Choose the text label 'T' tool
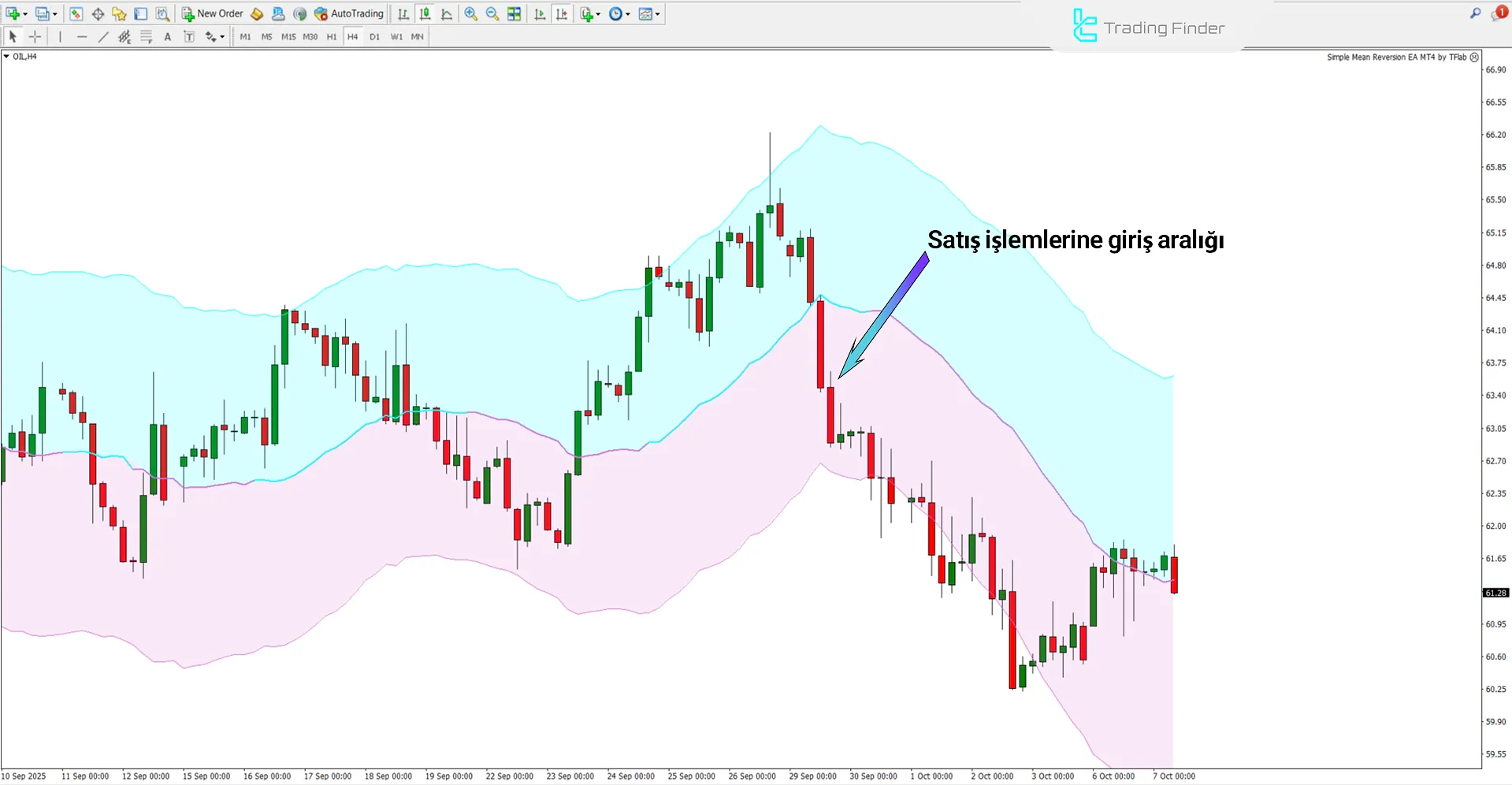Image resolution: width=1512 pixels, height=785 pixels. click(x=189, y=37)
